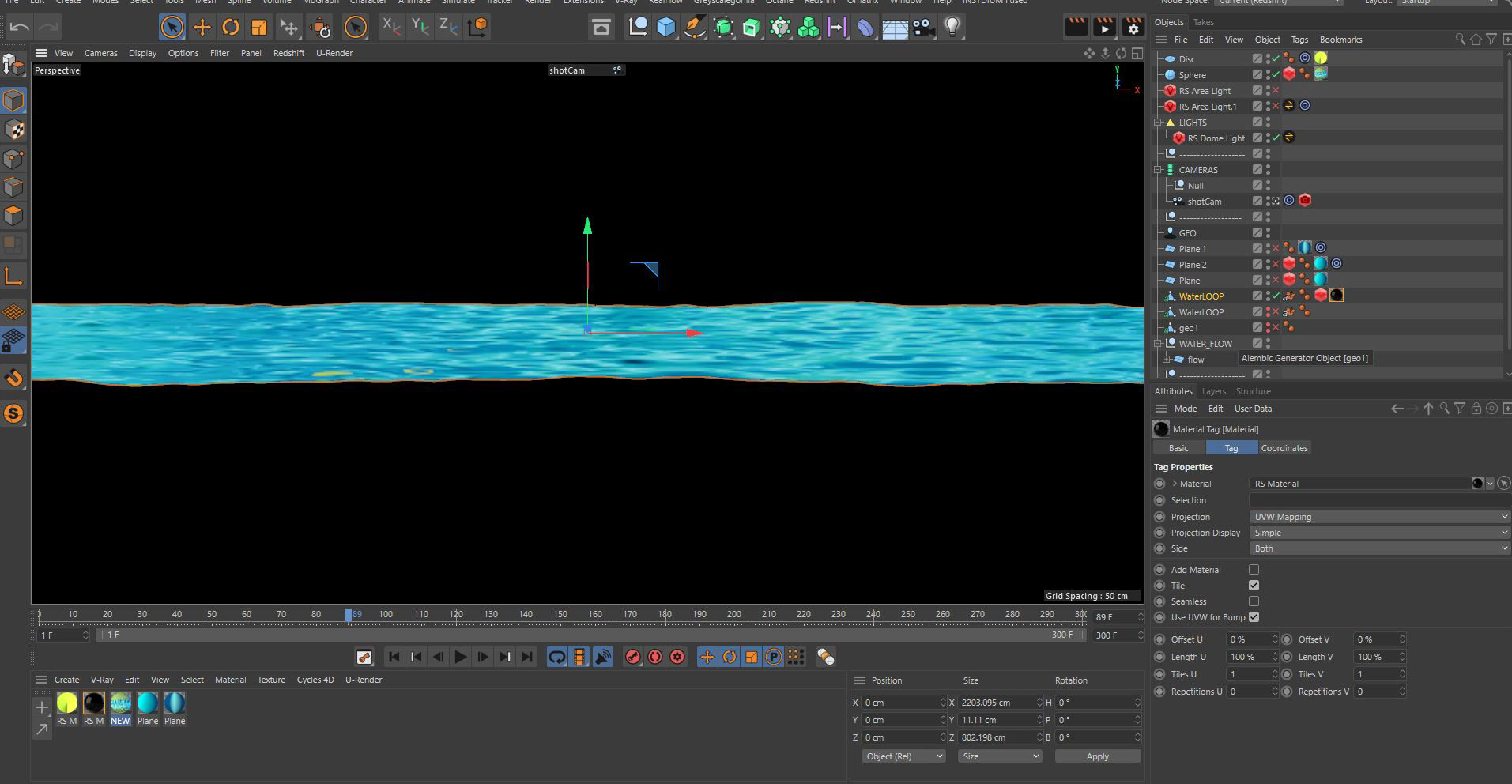Select the NEW material thumbnail
Image resolution: width=1512 pixels, height=784 pixels.
(120, 703)
